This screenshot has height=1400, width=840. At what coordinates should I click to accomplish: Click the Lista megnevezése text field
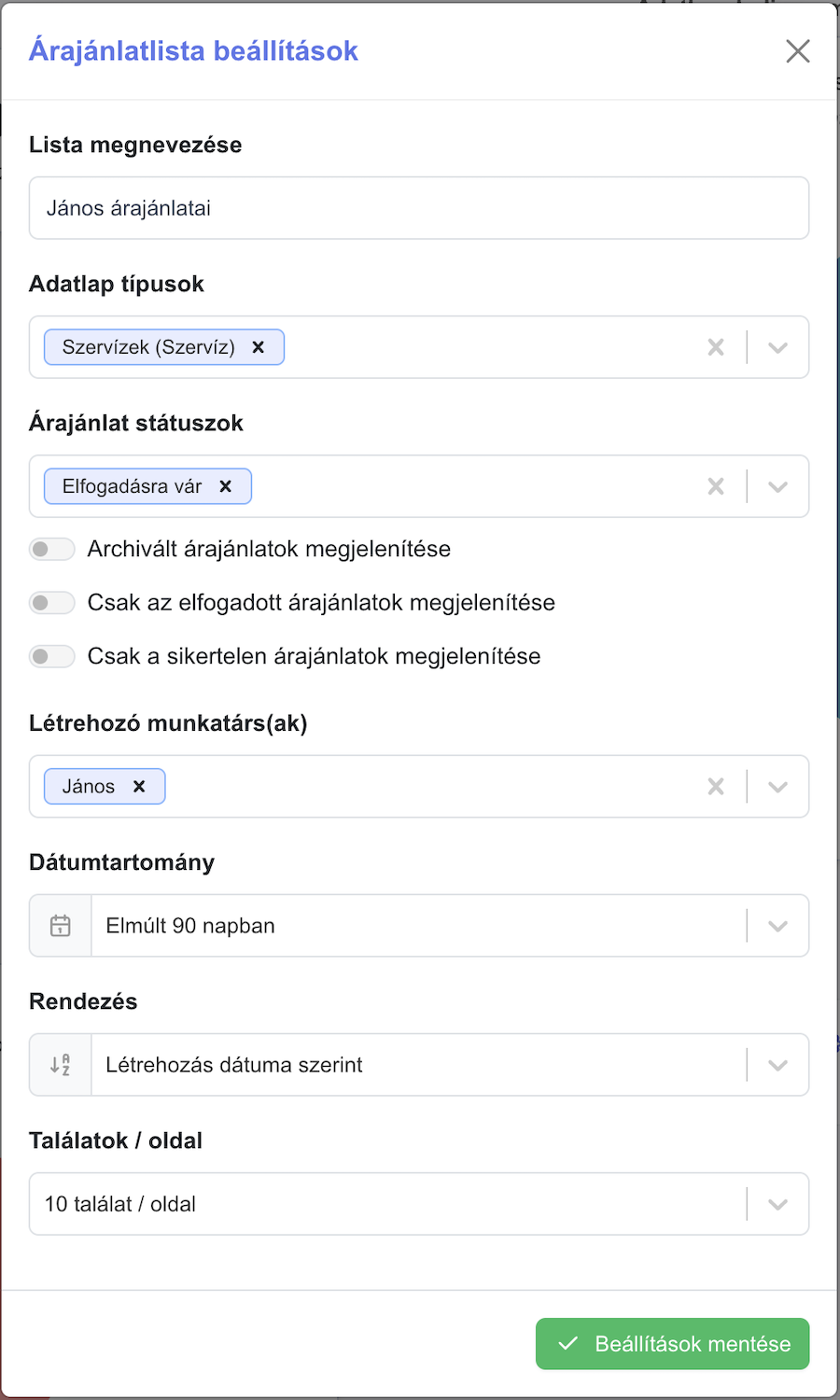tap(419, 208)
